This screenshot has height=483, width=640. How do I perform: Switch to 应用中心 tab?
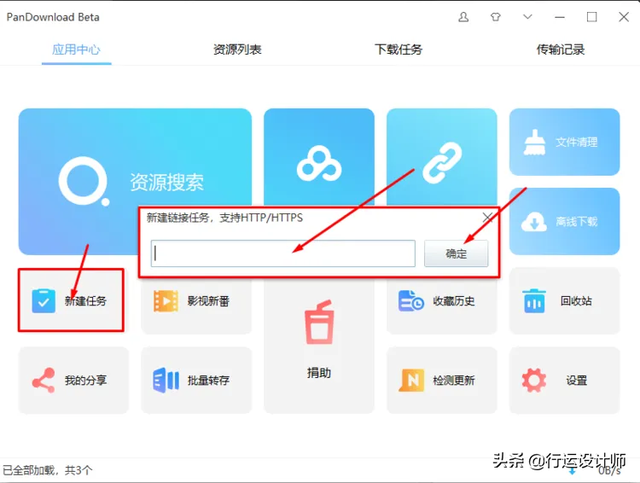click(76, 50)
